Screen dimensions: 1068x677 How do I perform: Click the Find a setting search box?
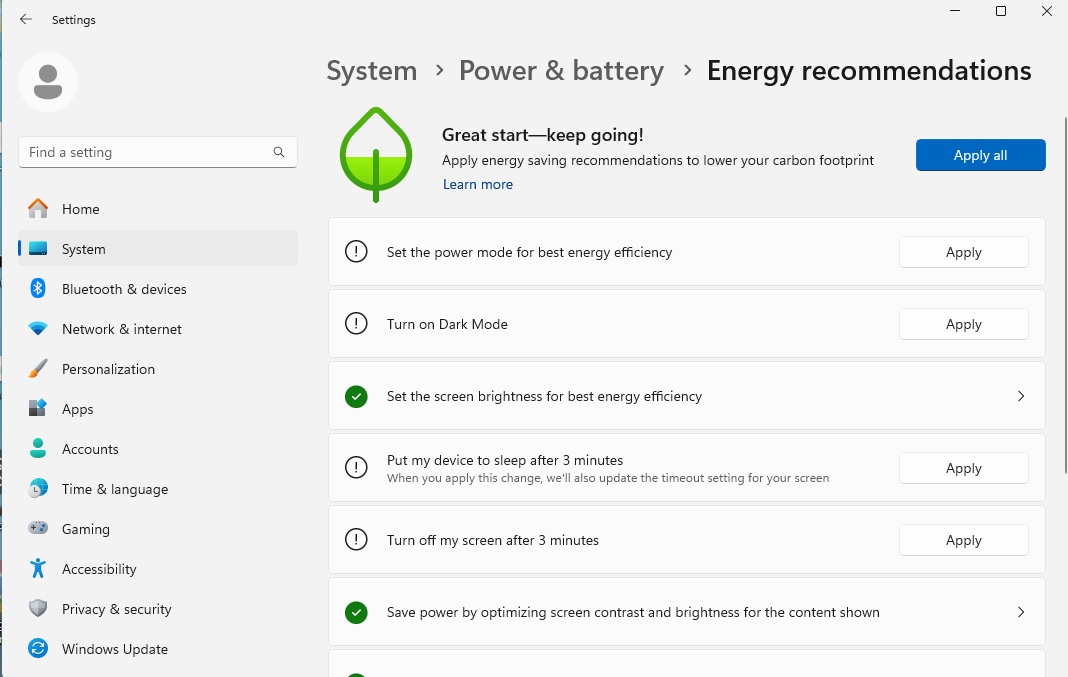pos(158,152)
